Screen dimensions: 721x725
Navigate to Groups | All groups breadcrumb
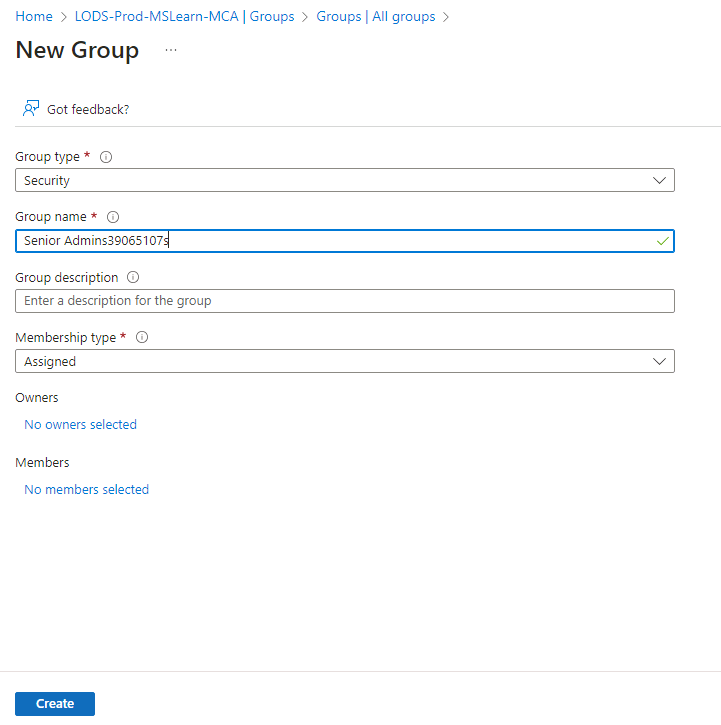375,17
